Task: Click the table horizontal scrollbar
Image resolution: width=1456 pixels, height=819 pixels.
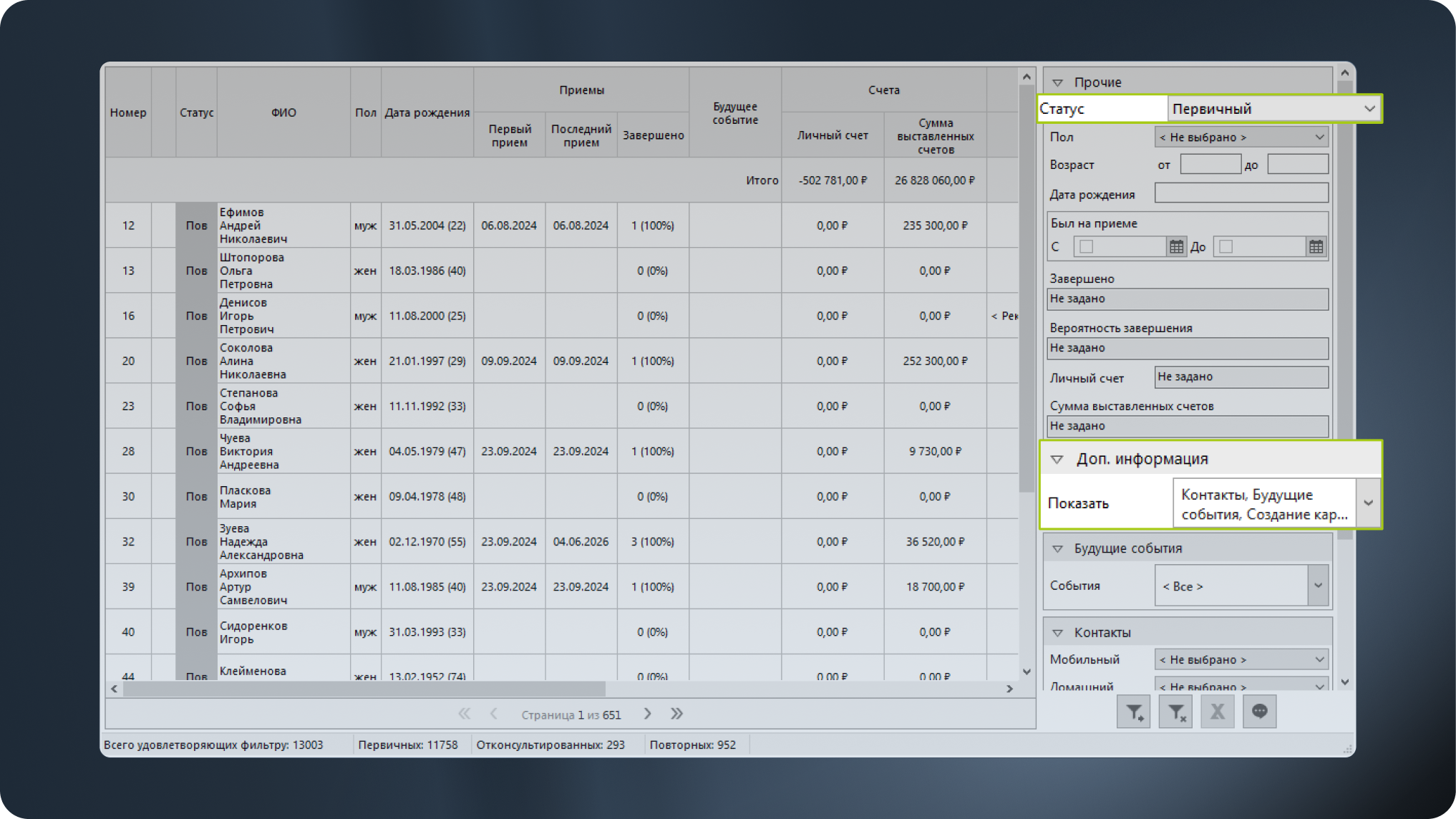Action: click(364, 689)
